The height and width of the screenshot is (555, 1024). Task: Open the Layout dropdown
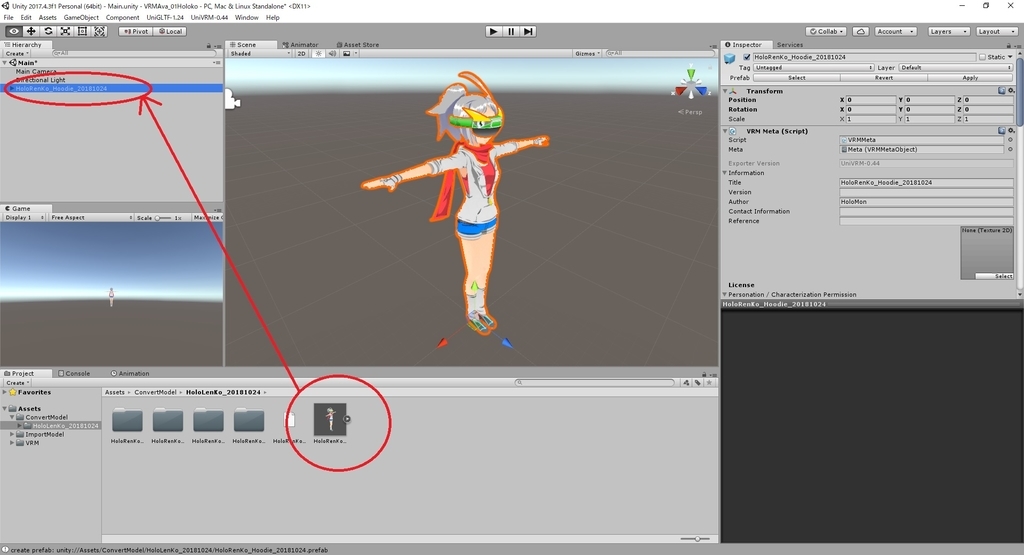(995, 31)
